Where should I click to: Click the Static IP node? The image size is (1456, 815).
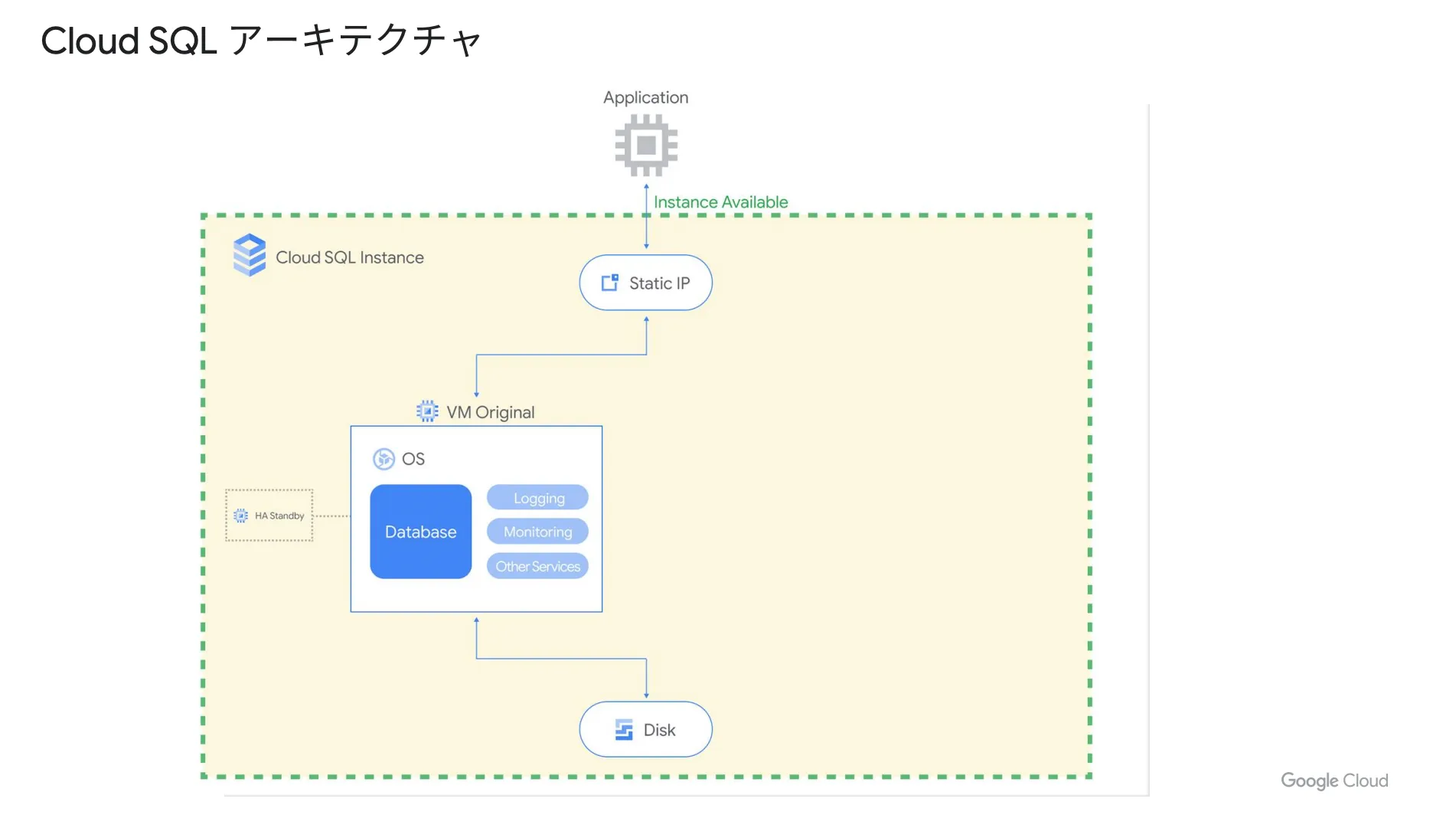click(646, 283)
